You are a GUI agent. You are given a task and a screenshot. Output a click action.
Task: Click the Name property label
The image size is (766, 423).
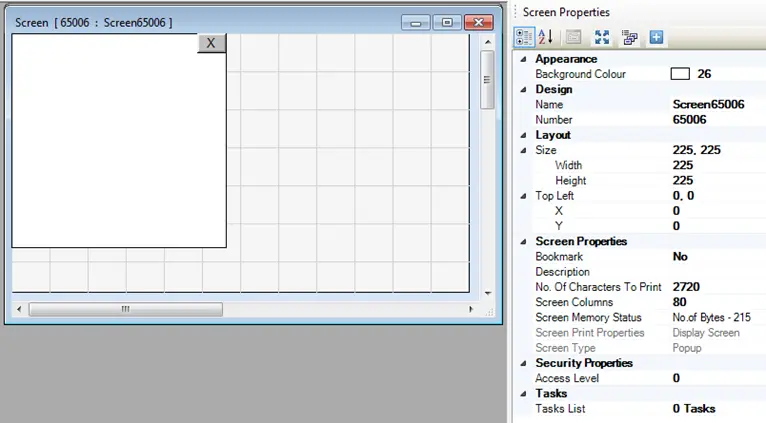pos(549,105)
